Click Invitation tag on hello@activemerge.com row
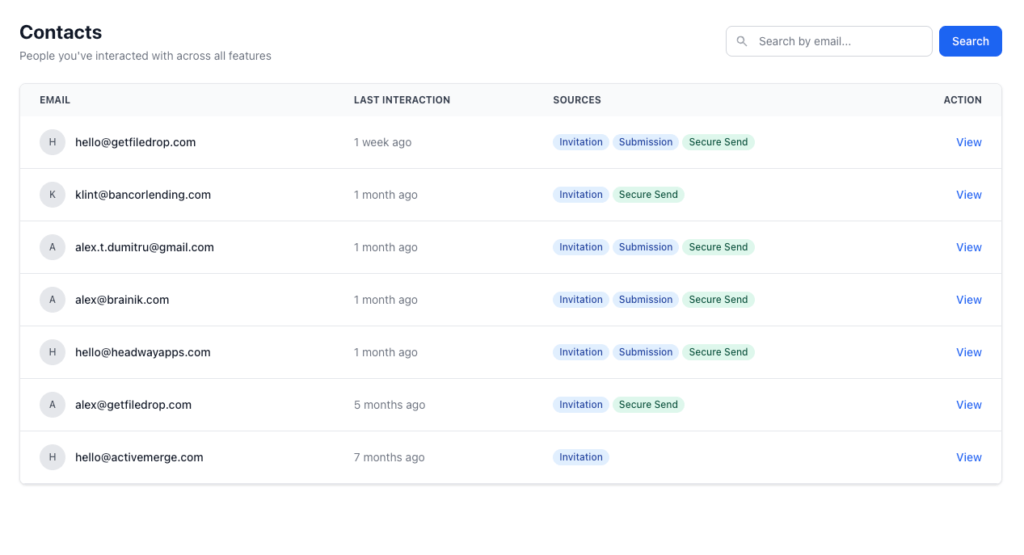This screenshot has height=555, width=1024. pyautogui.click(x=581, y=457)
